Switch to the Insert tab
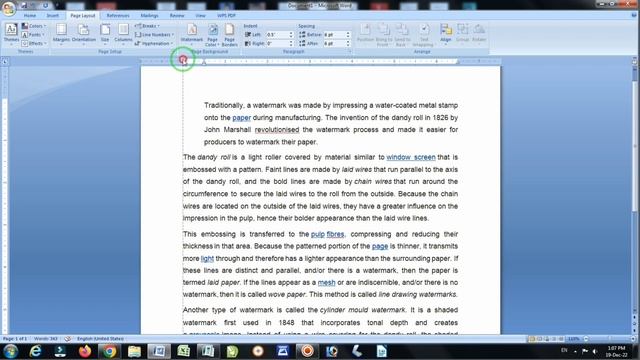640x360 pixels. (53, 16)
